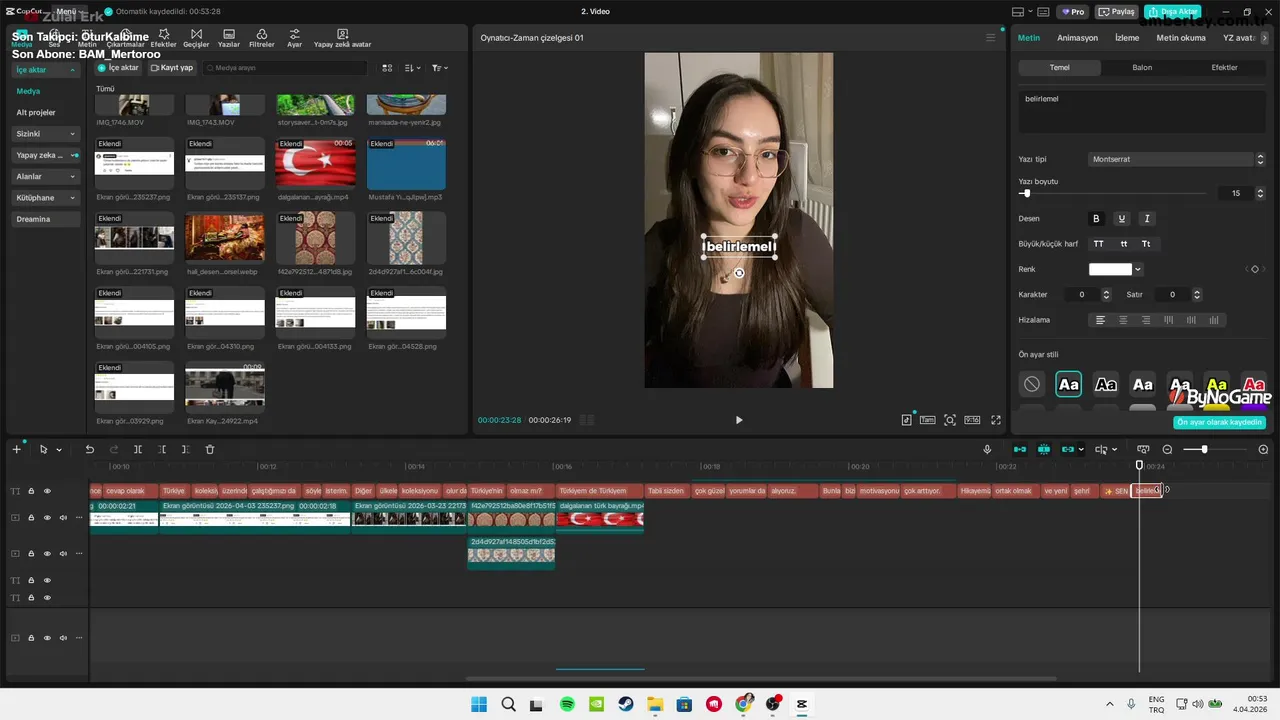Click Ön ayar olarak kaydedin button

[1219, 422]
